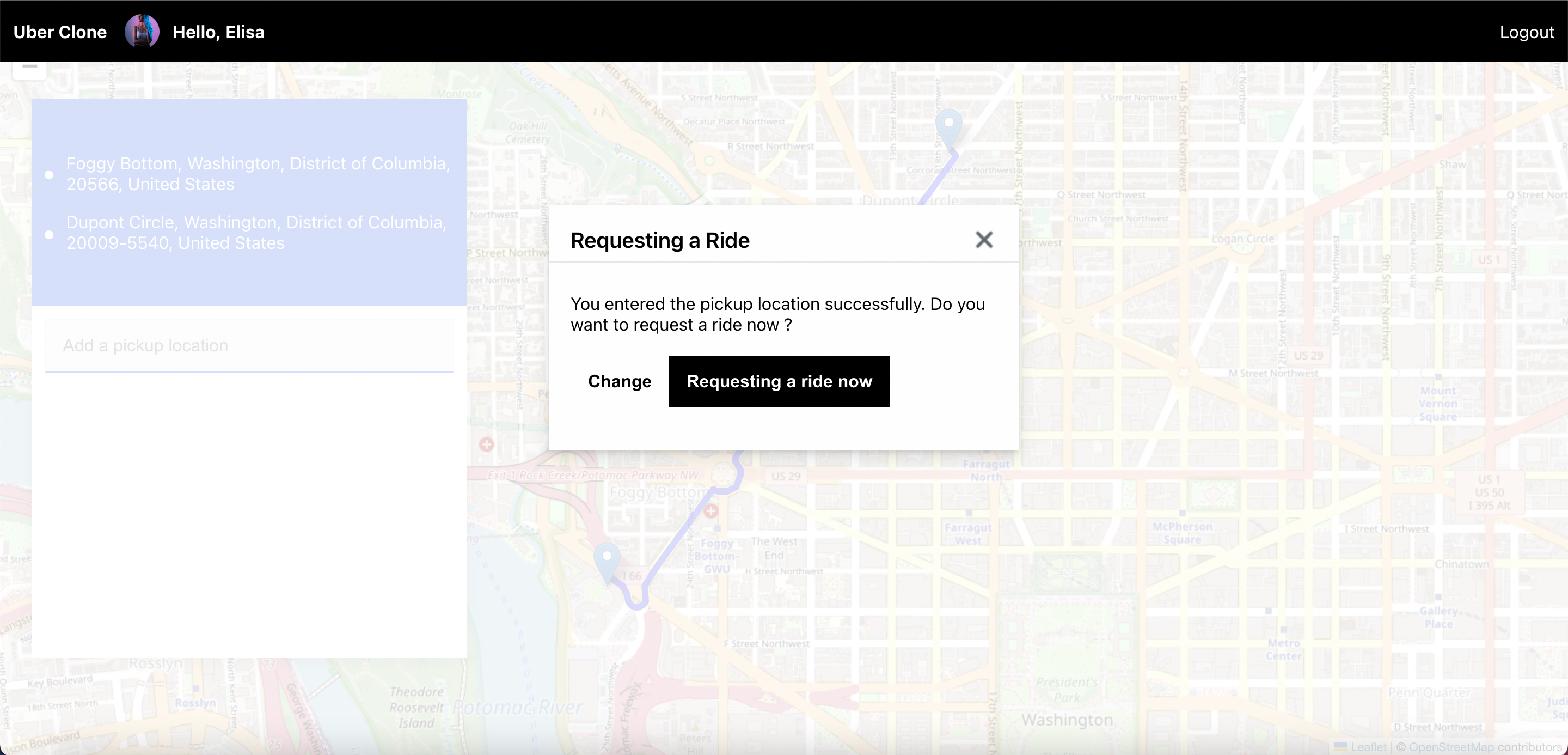This screenshot has height=755, width=1568.
Task: Click the hospital cross icon near Foggy Bottom-GWU
Action: coord(710,510)
